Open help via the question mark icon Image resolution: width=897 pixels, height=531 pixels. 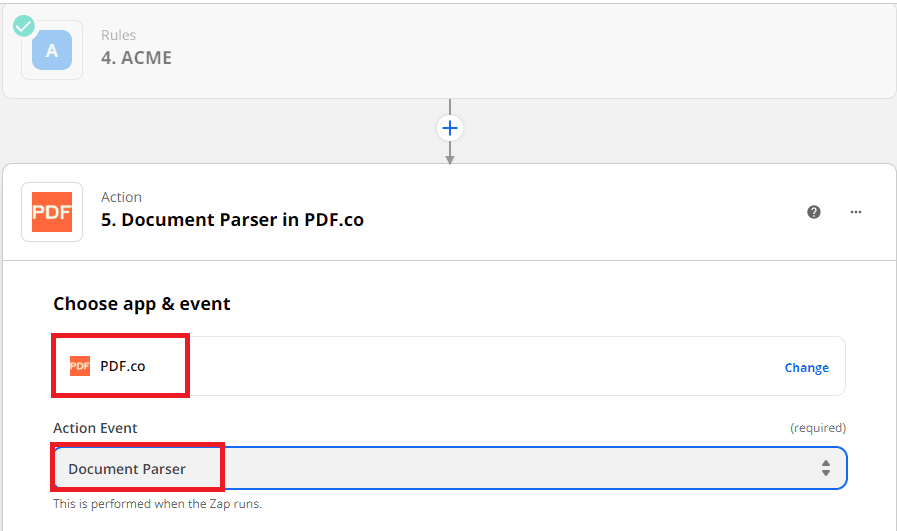click(x=814, y=212)
